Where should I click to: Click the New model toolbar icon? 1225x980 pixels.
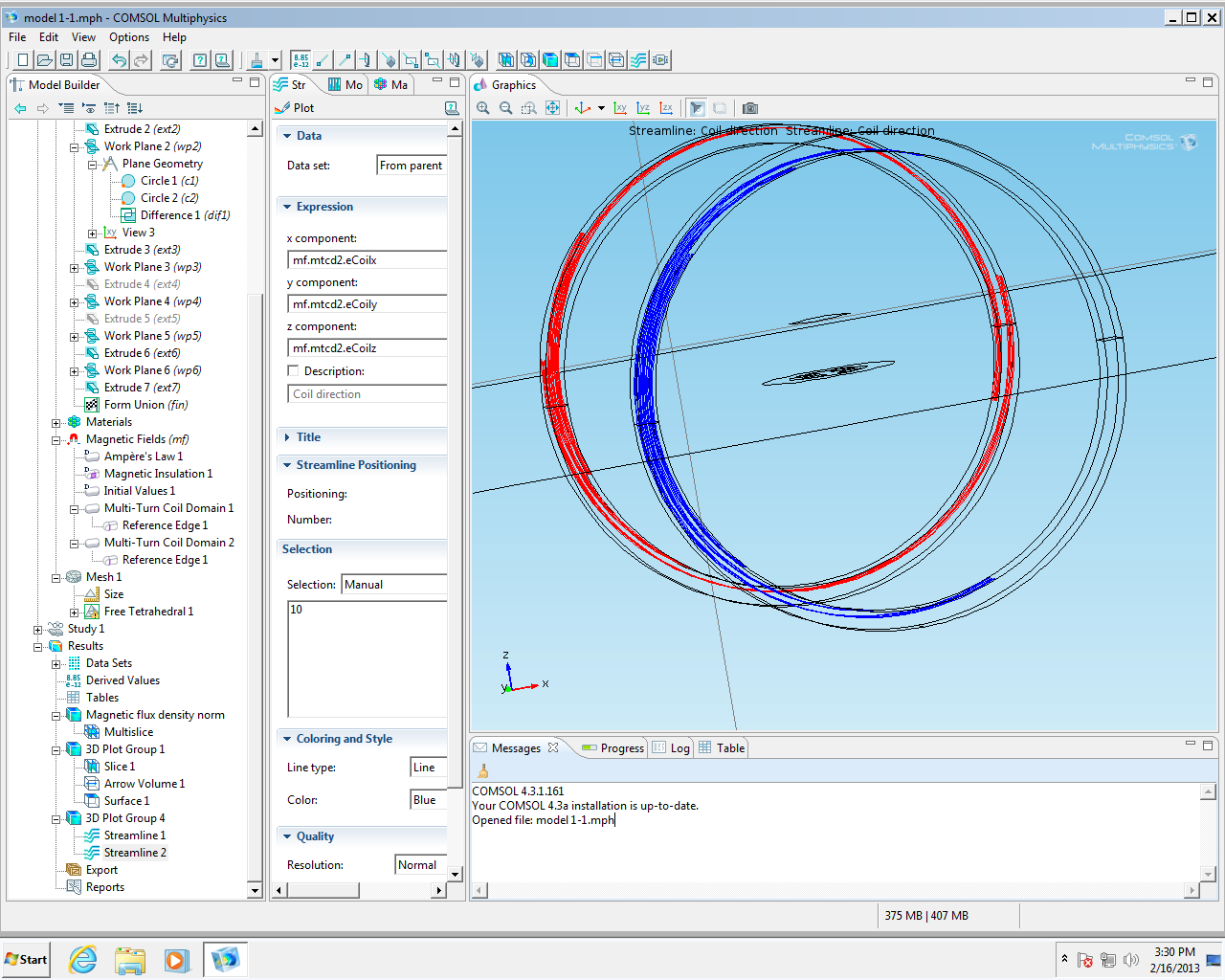(23, 60)
